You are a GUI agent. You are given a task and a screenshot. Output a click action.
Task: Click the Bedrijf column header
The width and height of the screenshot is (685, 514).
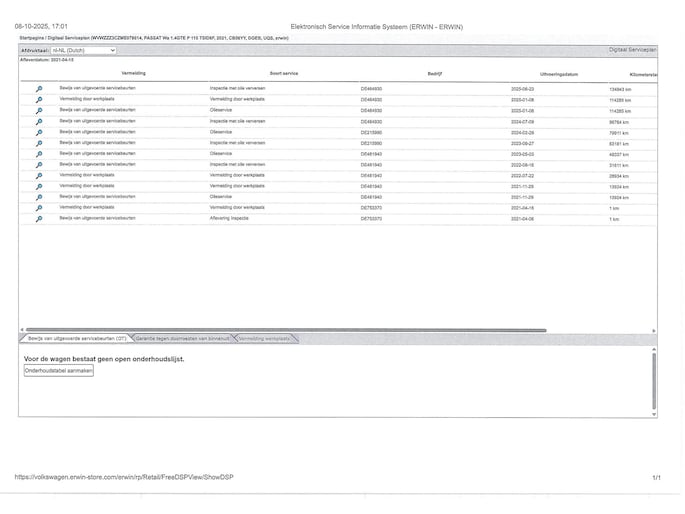[x=435, y=74]
